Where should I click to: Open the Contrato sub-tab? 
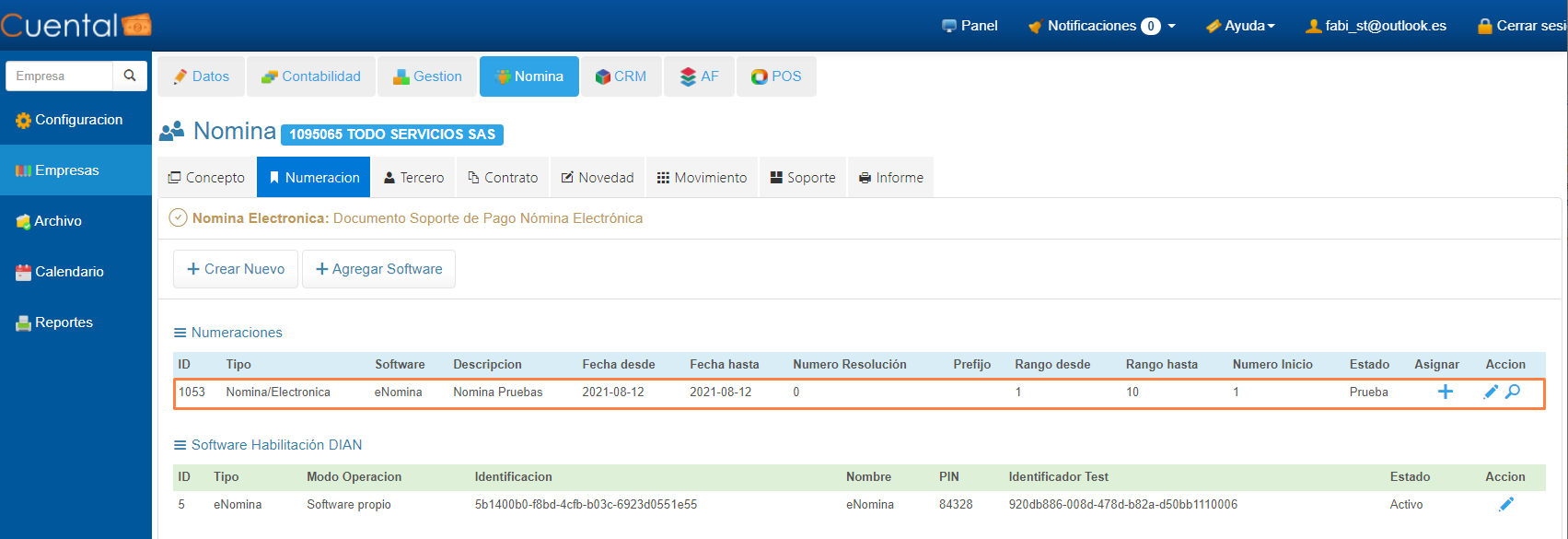(503, 177)
